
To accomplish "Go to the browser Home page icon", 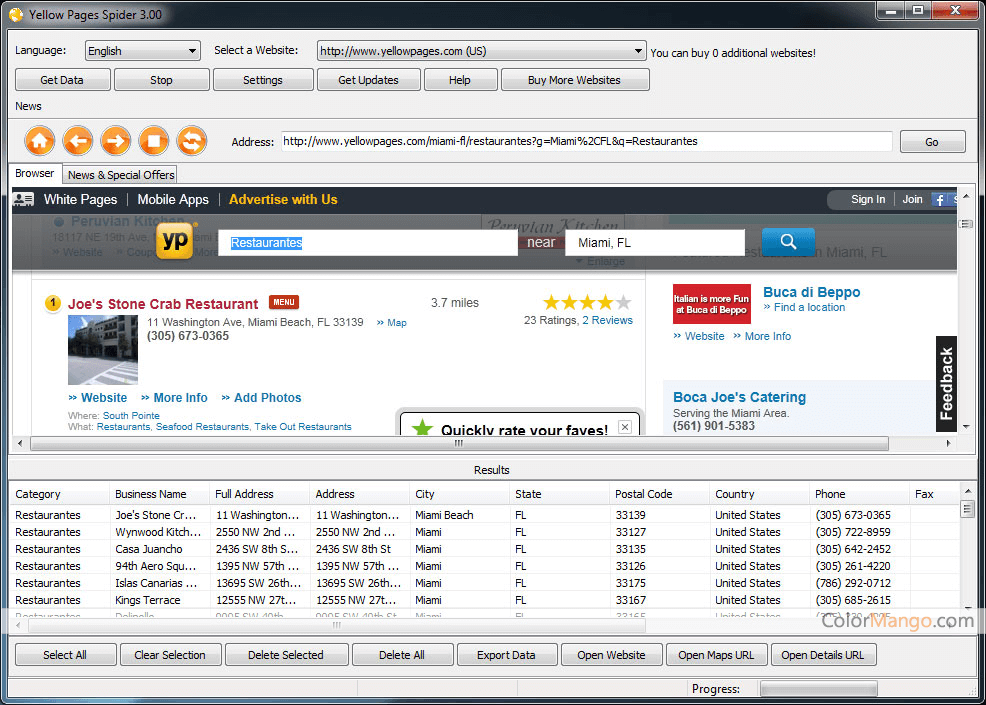I will [40, 140].
